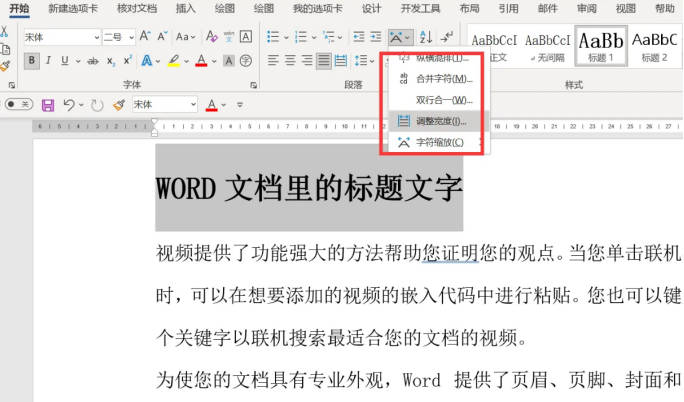Click the copy icon
The height and width of the screenshot is (402, 684).
5,49
